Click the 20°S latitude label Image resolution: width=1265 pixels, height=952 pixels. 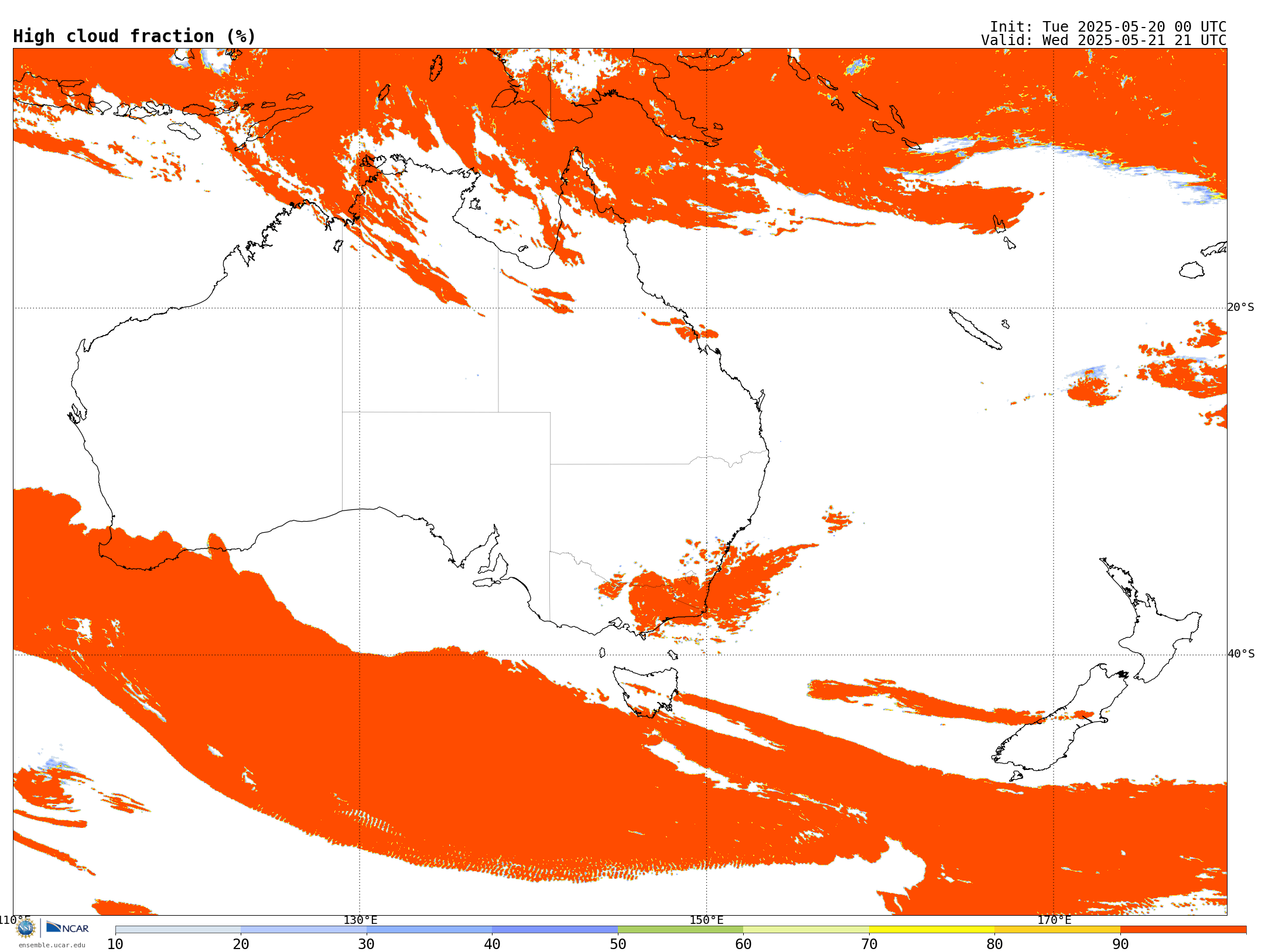click(1241, 307)
